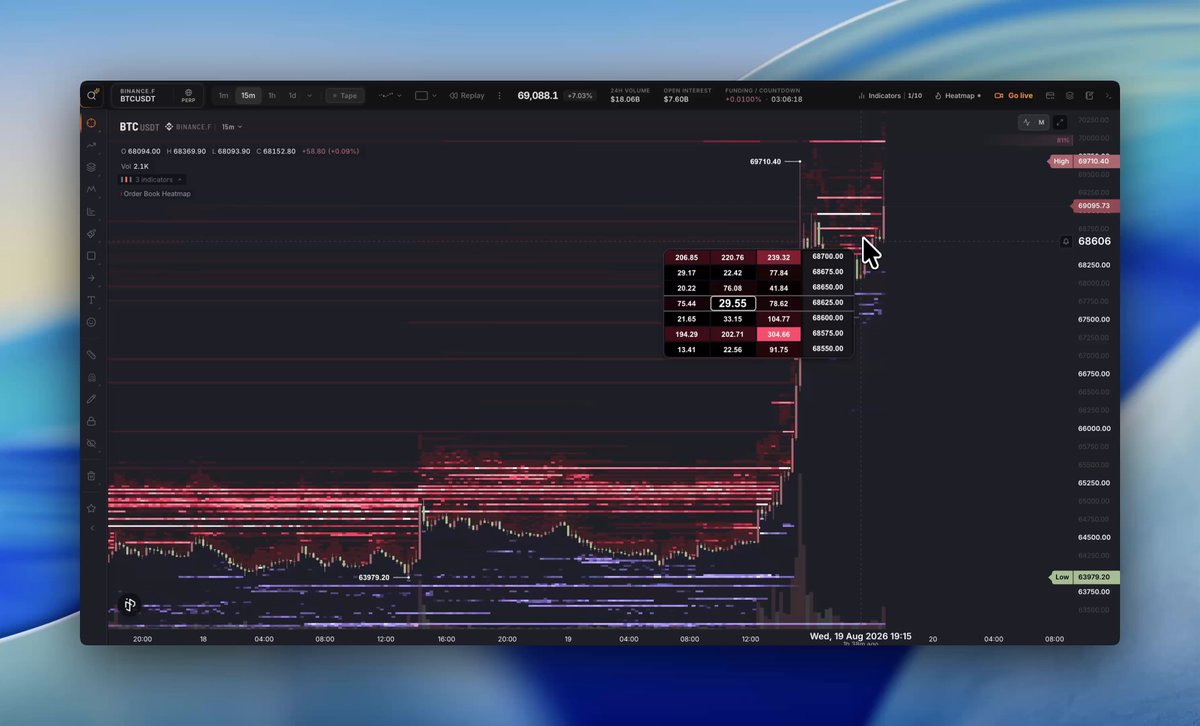Expand the more timeframes dropdown arrow

tap(309, 96)
